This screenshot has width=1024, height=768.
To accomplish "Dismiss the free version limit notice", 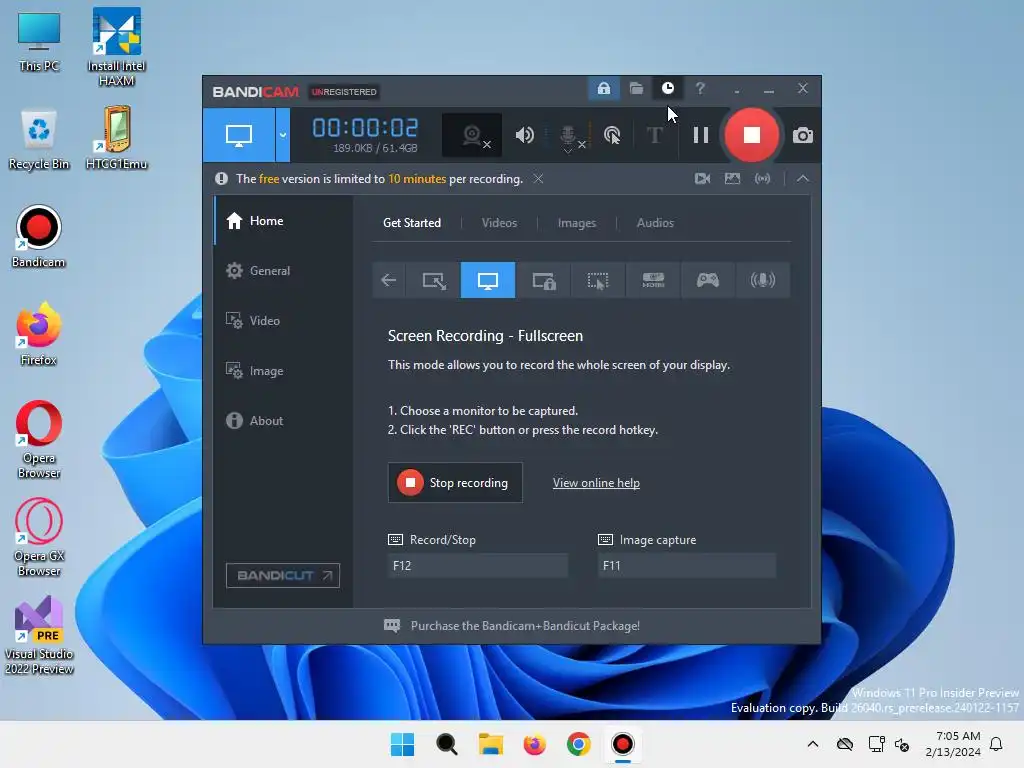I will pos(538,178).
